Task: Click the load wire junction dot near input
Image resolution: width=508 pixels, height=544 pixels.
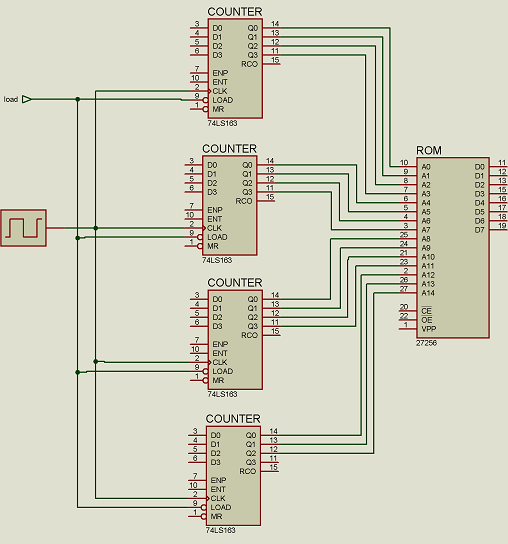Action: coord(77,99)
